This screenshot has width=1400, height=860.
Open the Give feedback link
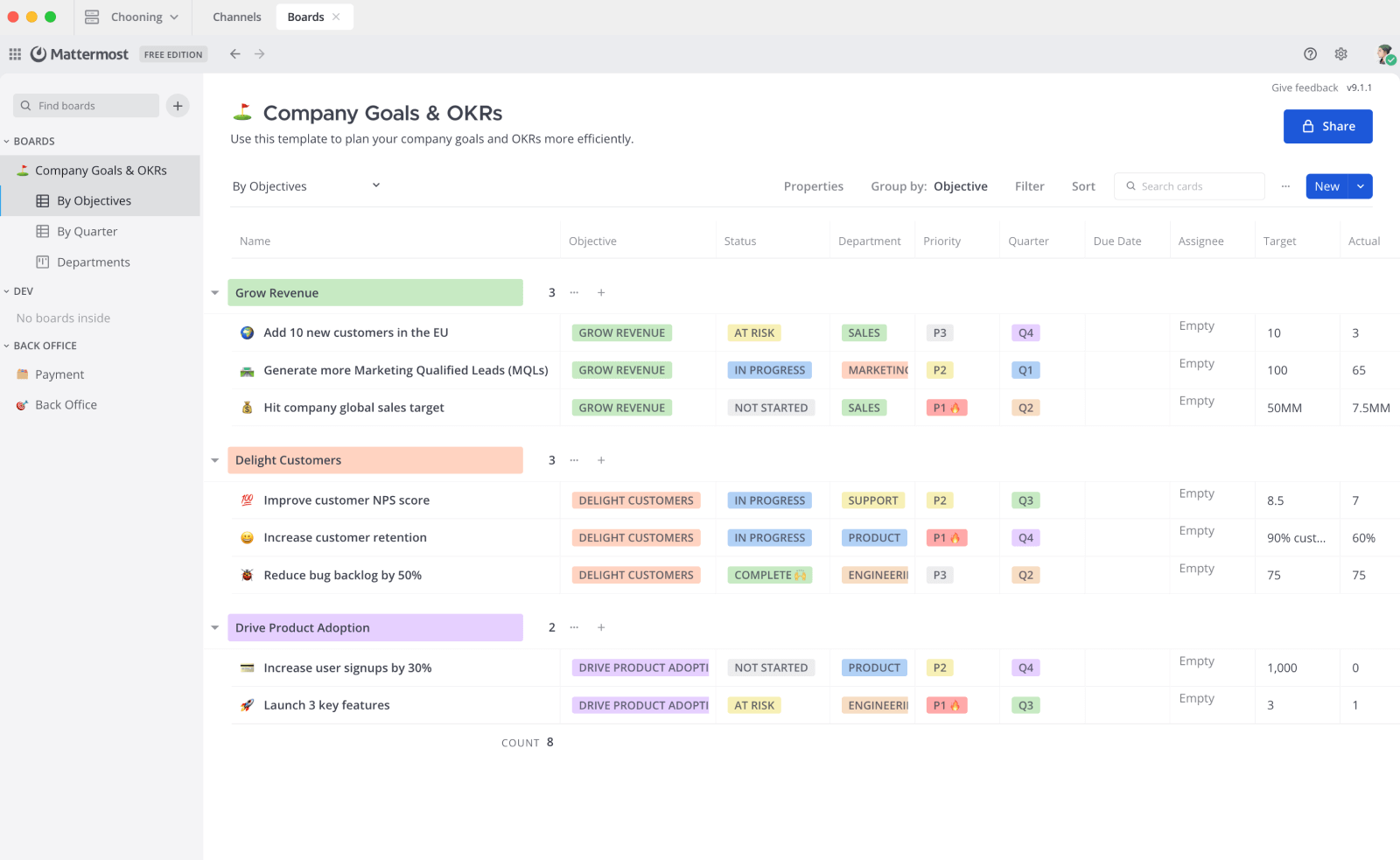click(1304, 87)
